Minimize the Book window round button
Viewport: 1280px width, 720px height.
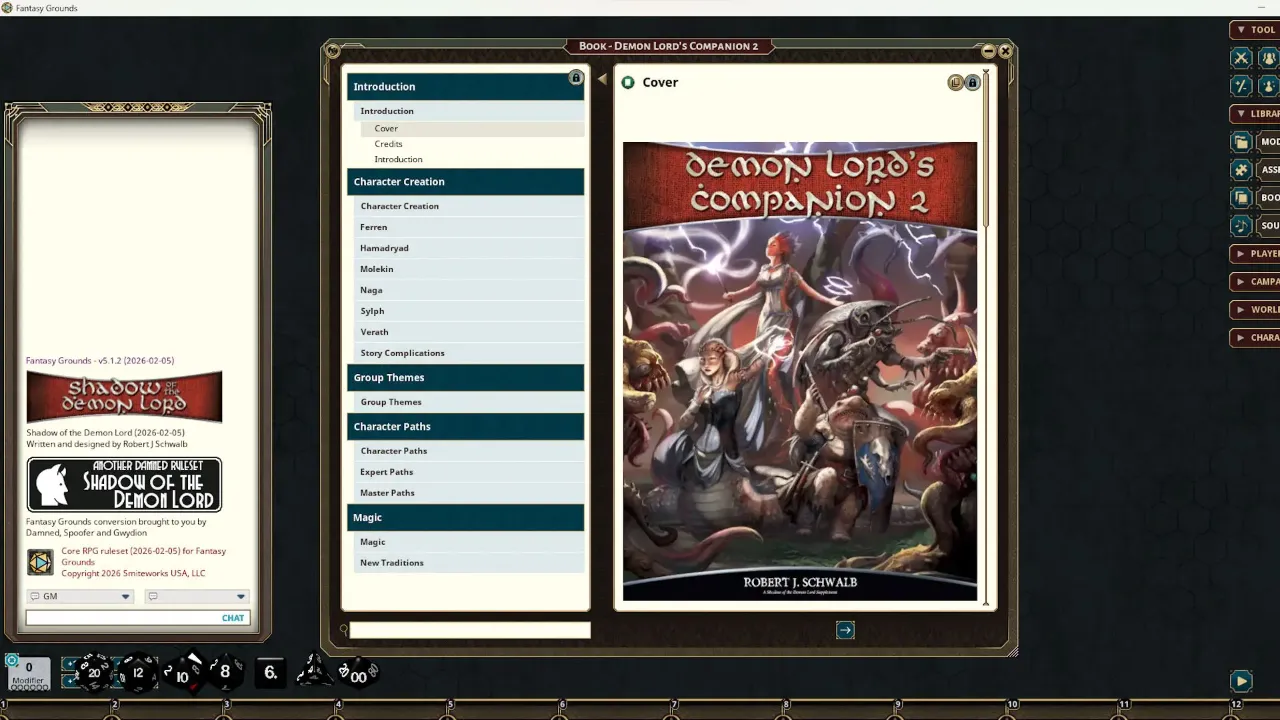pos(989,51)
